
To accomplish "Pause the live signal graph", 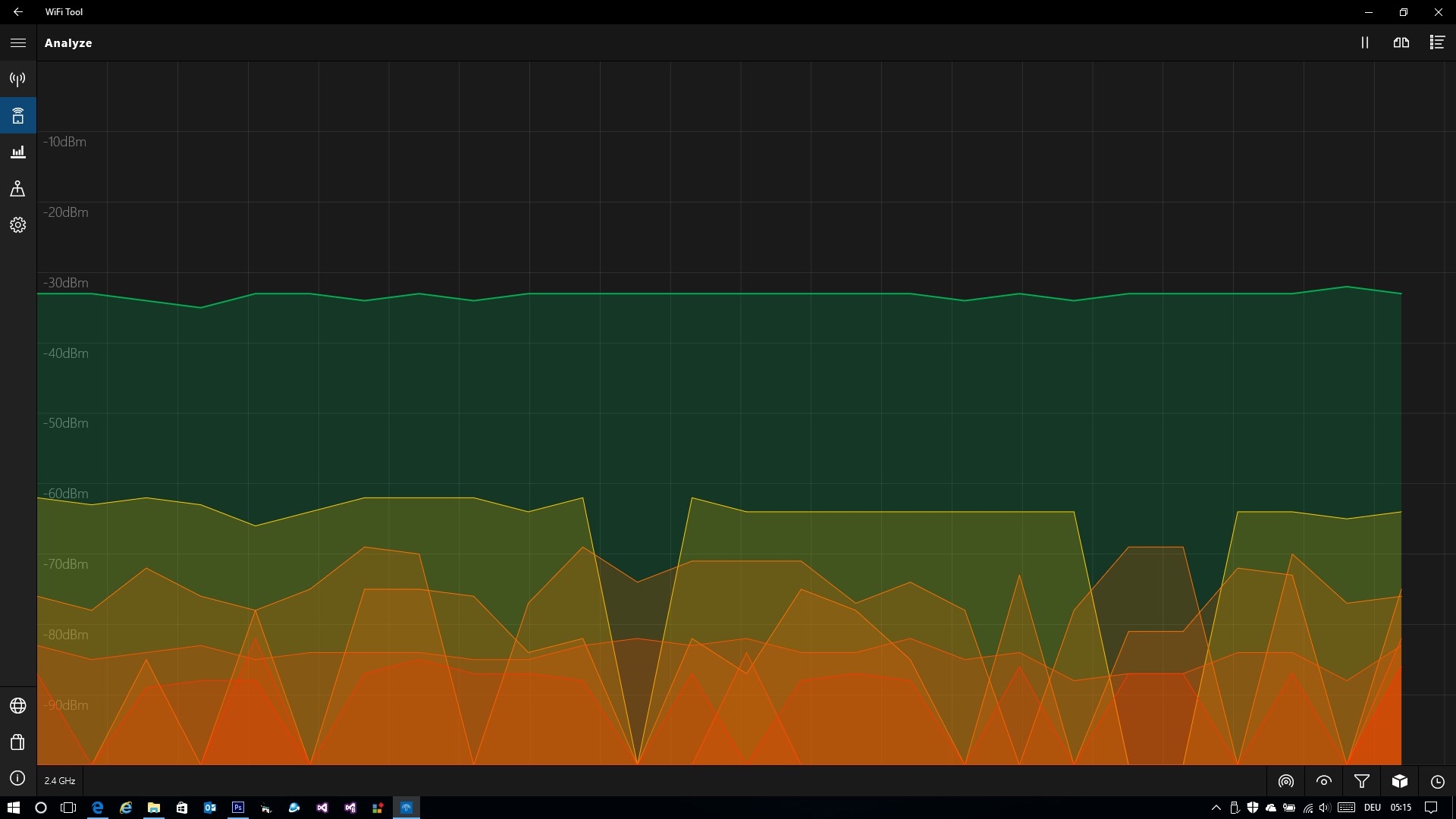I will click(x=1365, y=43).
